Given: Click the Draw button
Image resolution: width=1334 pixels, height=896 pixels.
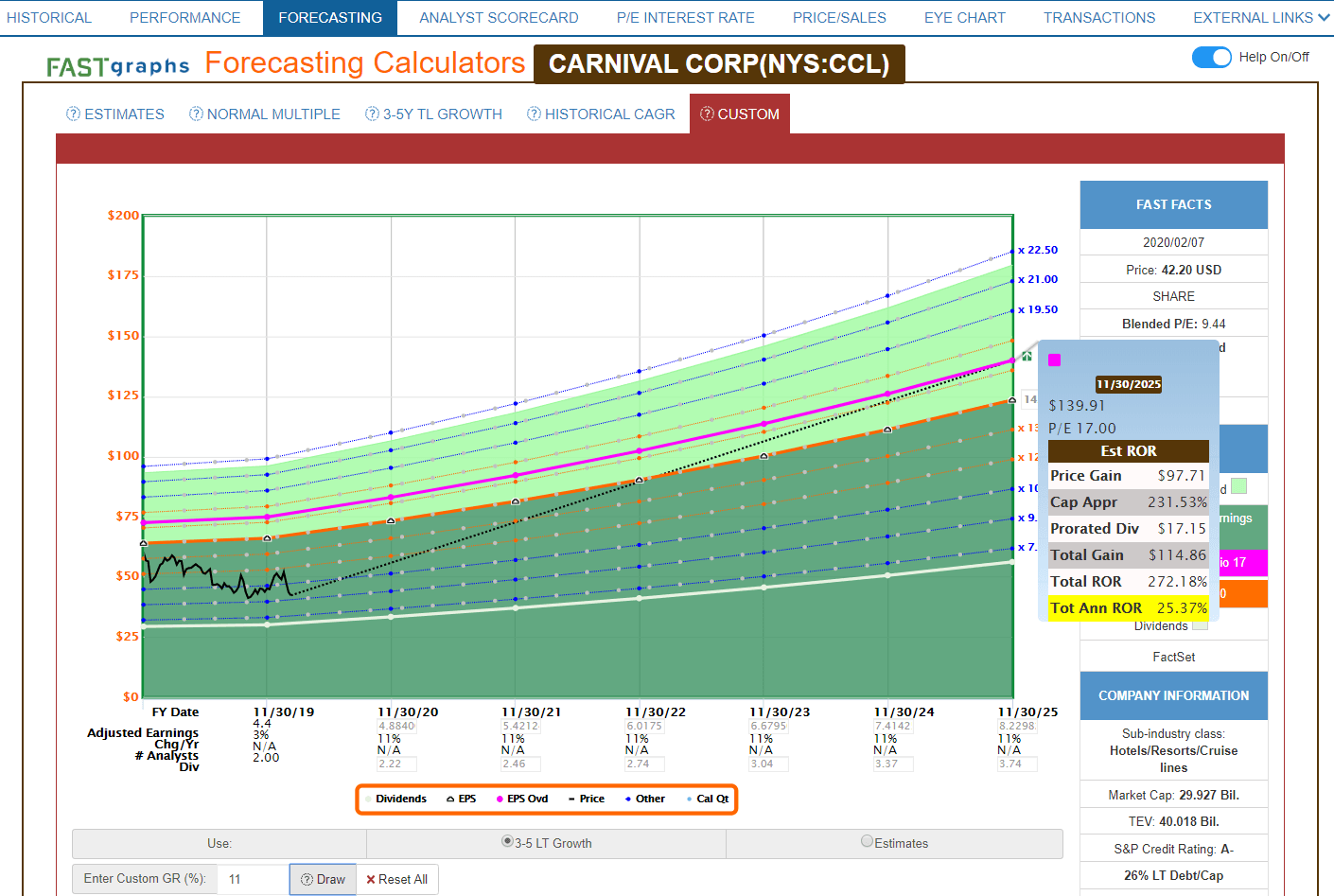Looking at the screenshot, I should click(323, 880).
